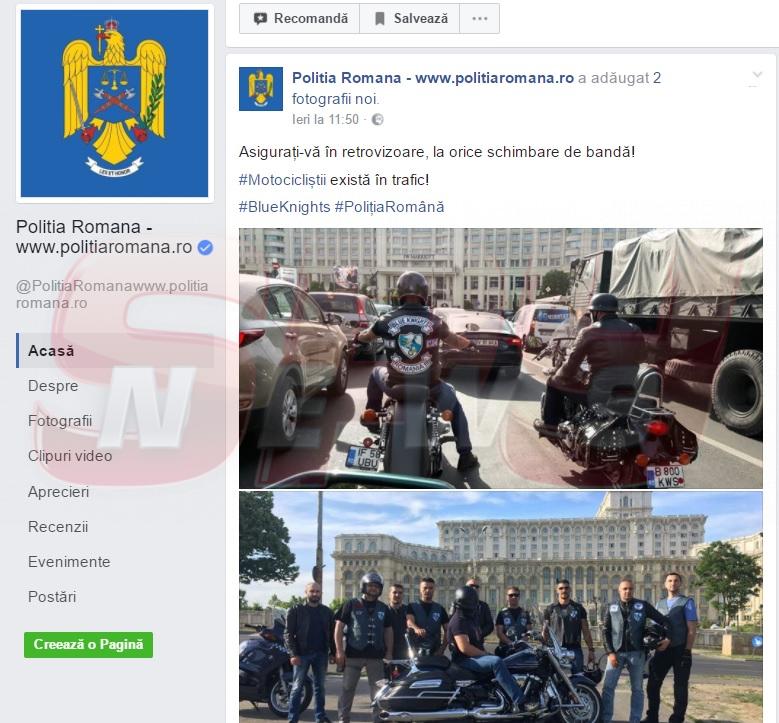Save the page with Salvează
The height and width of the screenshot is (723, 779).
[410, 18]
